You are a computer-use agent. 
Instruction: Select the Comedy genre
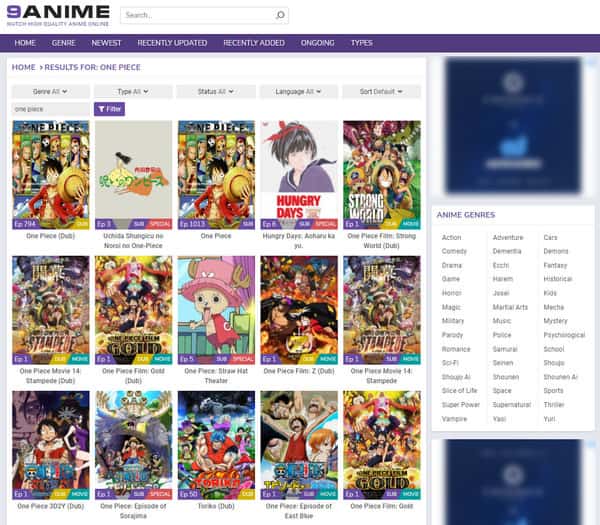[x=454, y=251]
